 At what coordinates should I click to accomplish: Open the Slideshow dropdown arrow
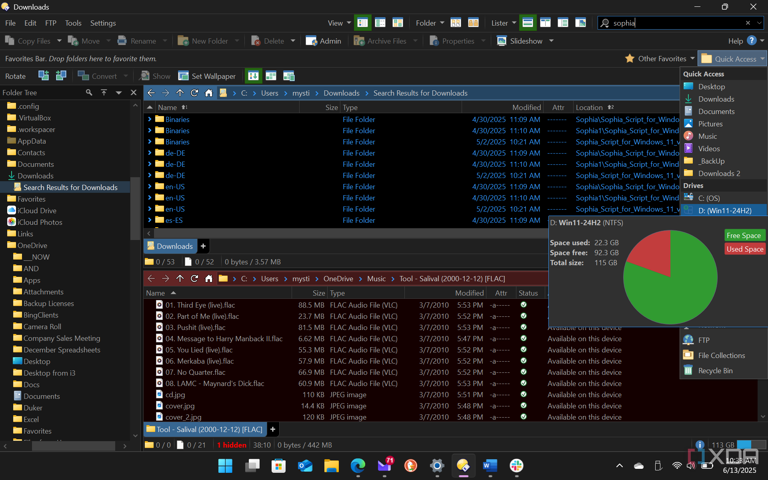(x=551, y=41)
